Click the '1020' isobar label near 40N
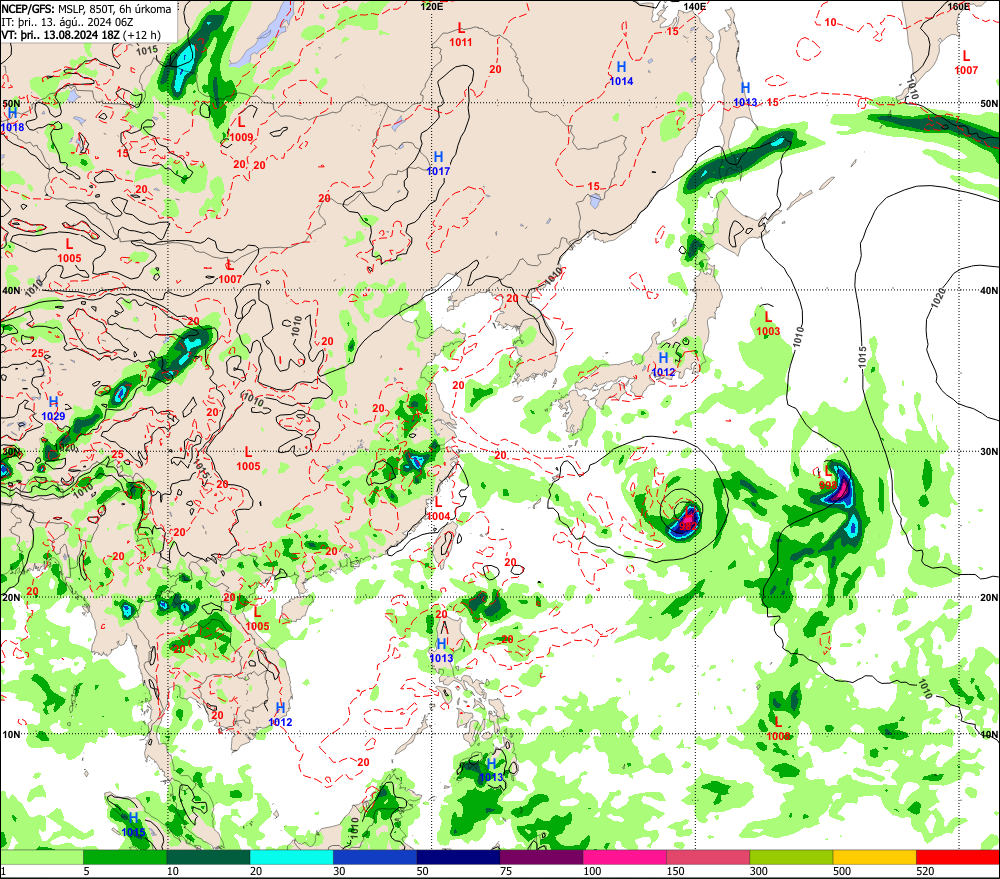Viewport: 1000px width, 879px height. (939, 299)
